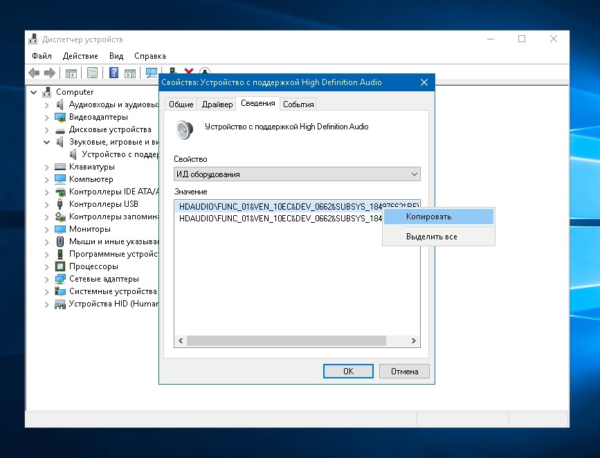Choose Выделить все from the context menu
The height and width of the screenshot is (458, 600).
[439, 236]
